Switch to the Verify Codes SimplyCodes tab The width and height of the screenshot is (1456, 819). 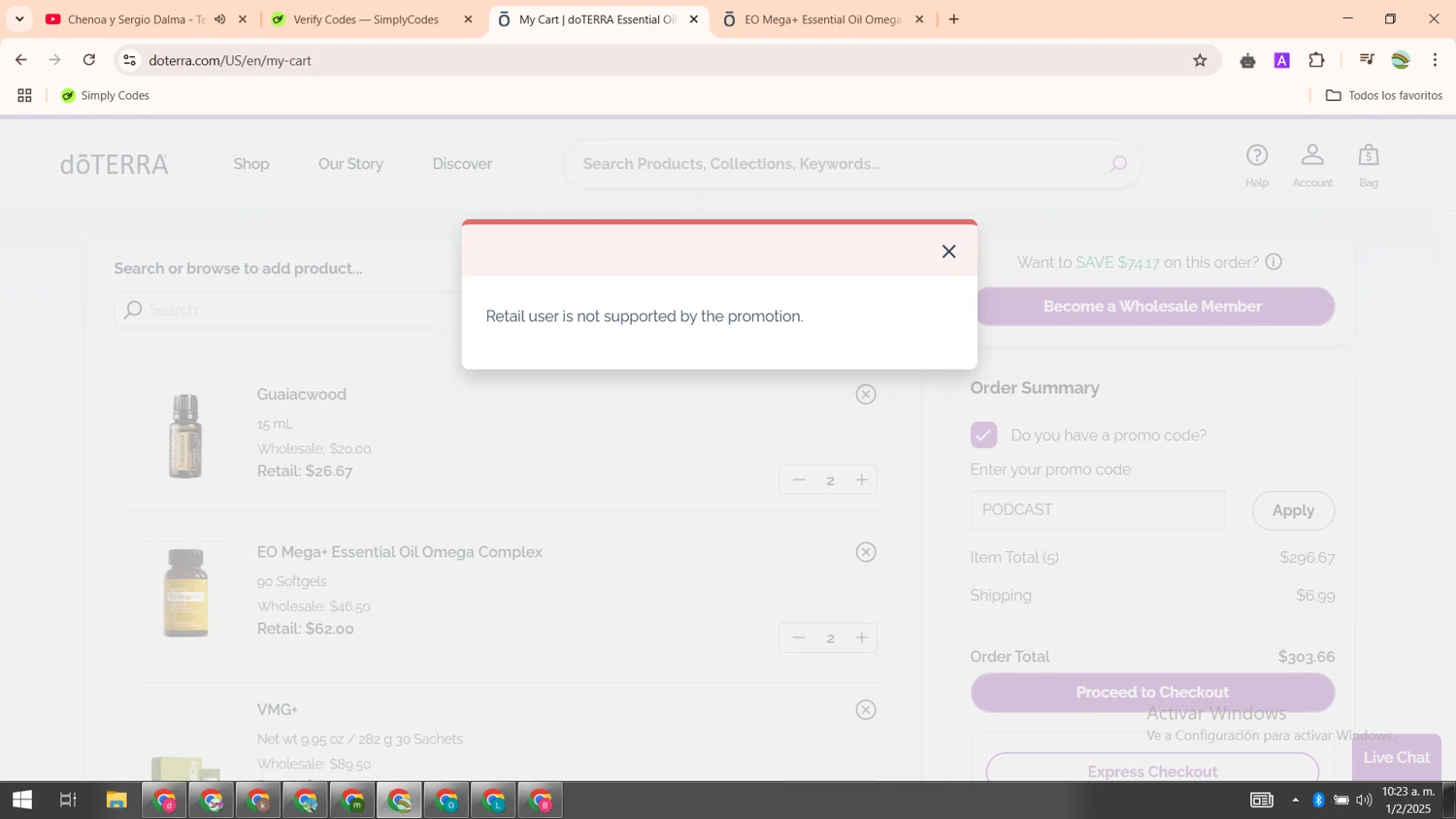366,19
